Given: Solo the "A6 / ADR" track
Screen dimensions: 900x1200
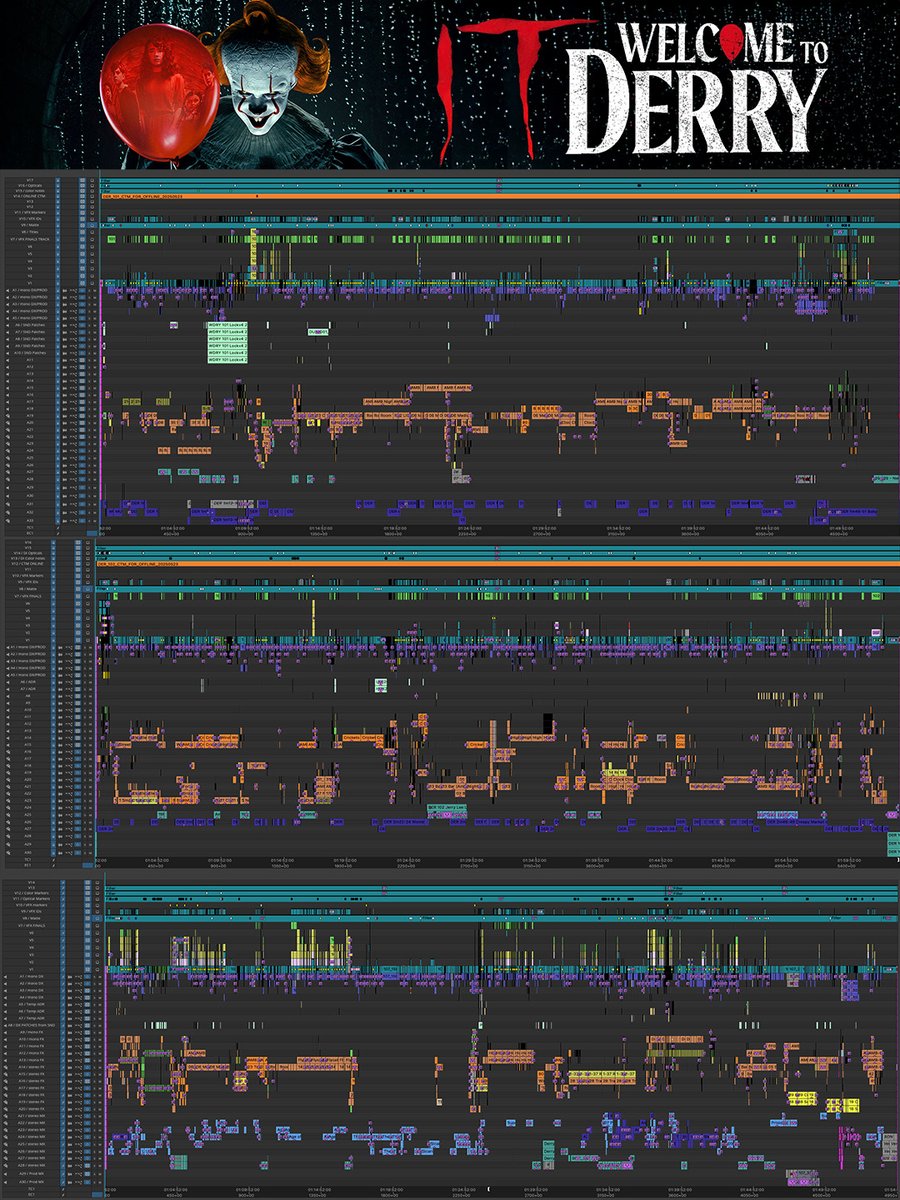Looking at the screenshot, I should (85, 682).
